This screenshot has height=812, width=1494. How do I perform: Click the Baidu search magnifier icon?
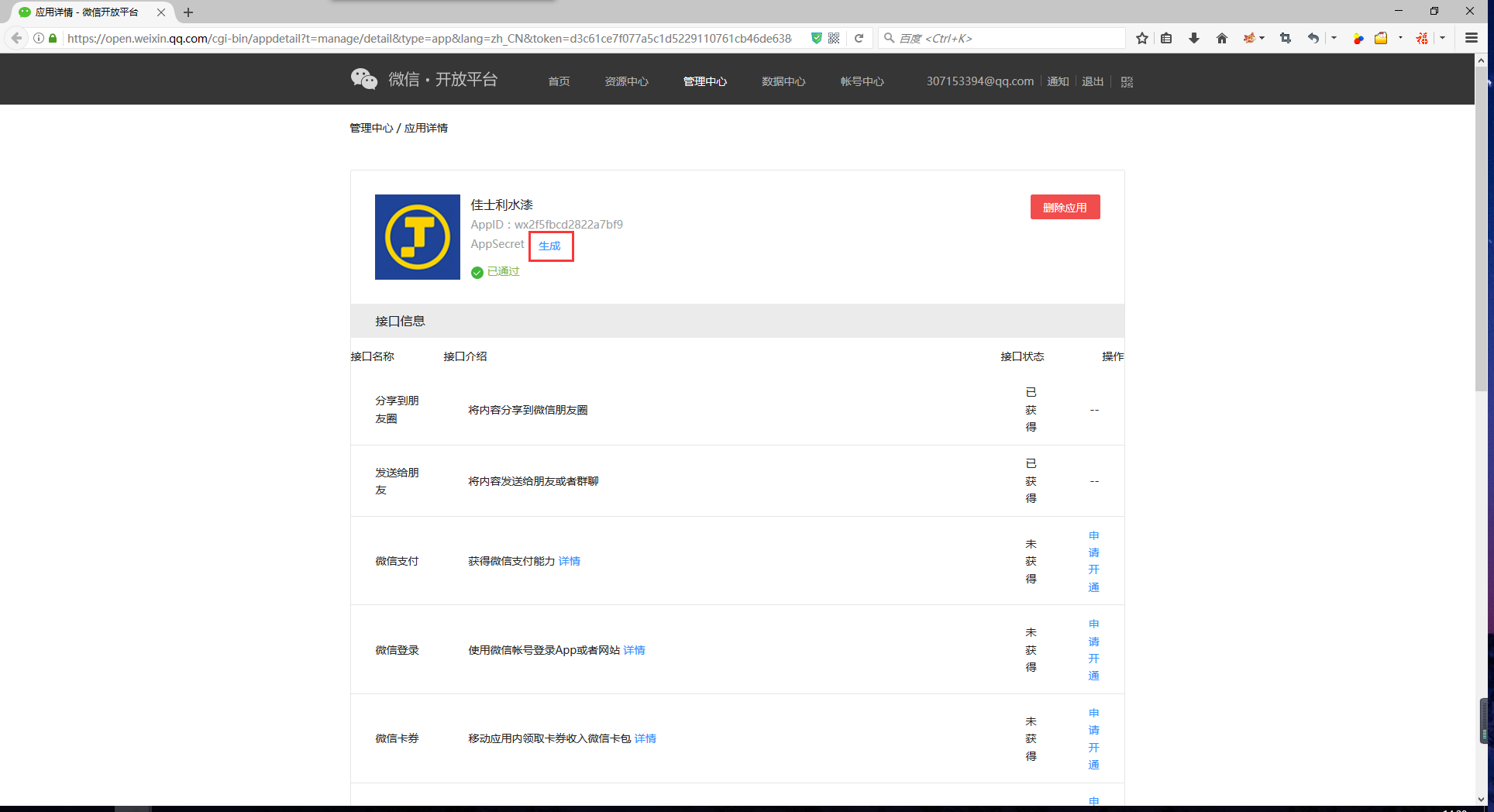tap(890, 38)
